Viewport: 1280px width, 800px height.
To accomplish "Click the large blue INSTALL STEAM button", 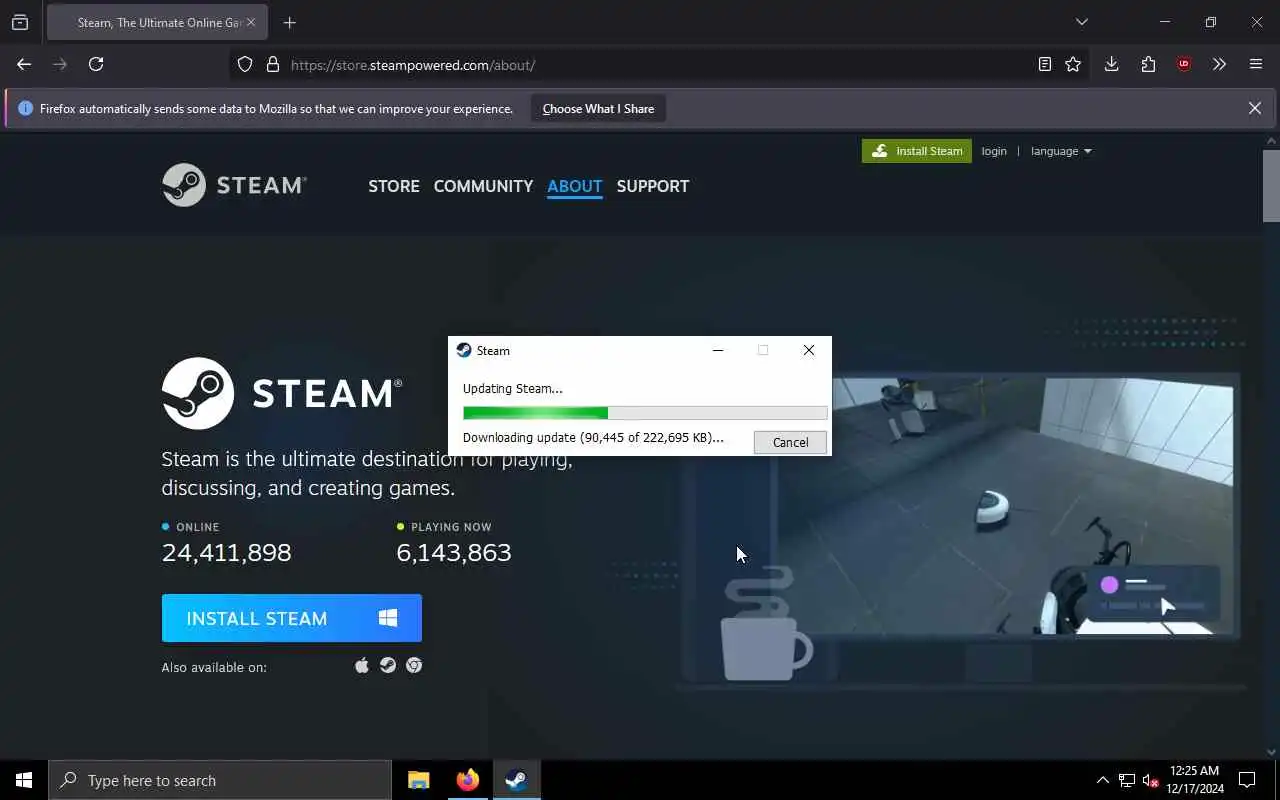I will click(292, 618).
